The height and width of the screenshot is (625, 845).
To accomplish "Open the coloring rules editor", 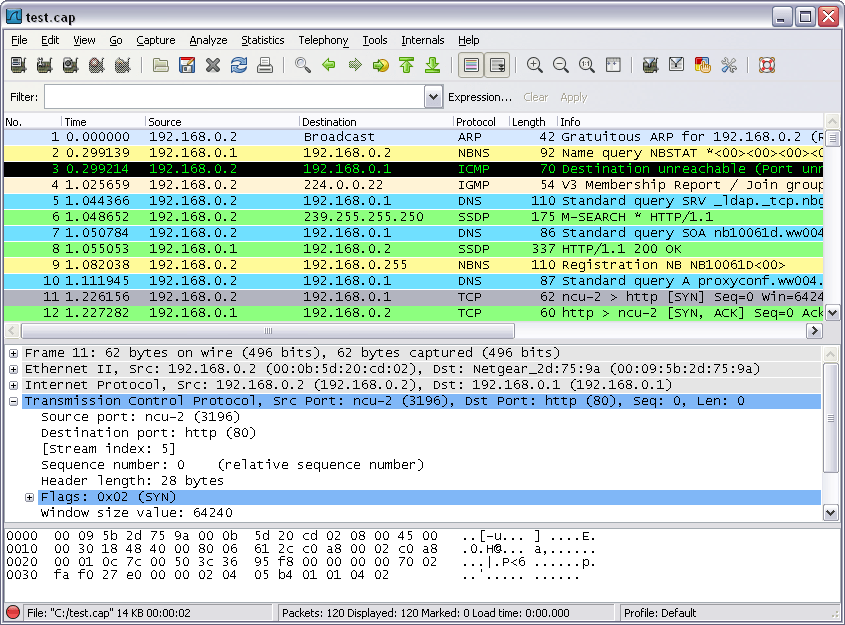I will 703,65.
